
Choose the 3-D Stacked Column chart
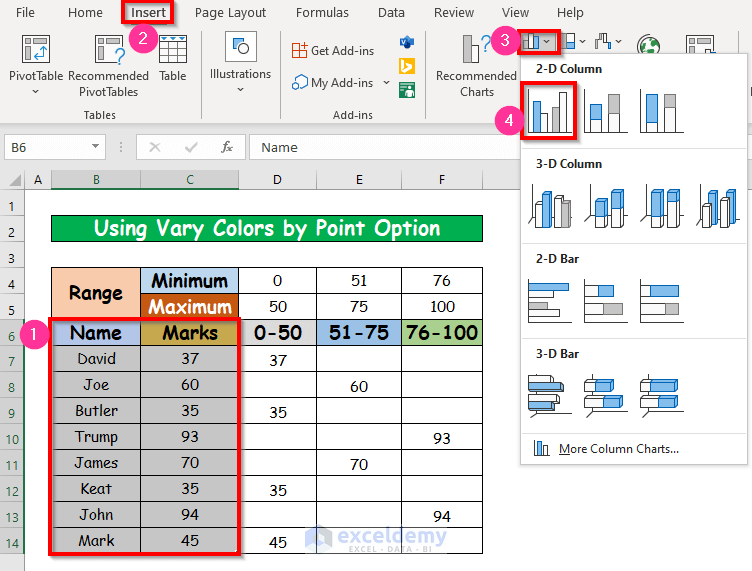pyautogui.click(x=605, y=206)
